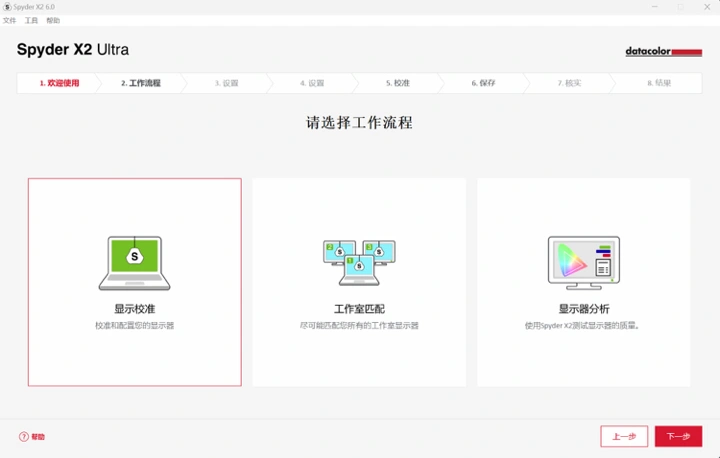
Task: Go back to step 1. 欢迎使用
Action: coord(59,83)
